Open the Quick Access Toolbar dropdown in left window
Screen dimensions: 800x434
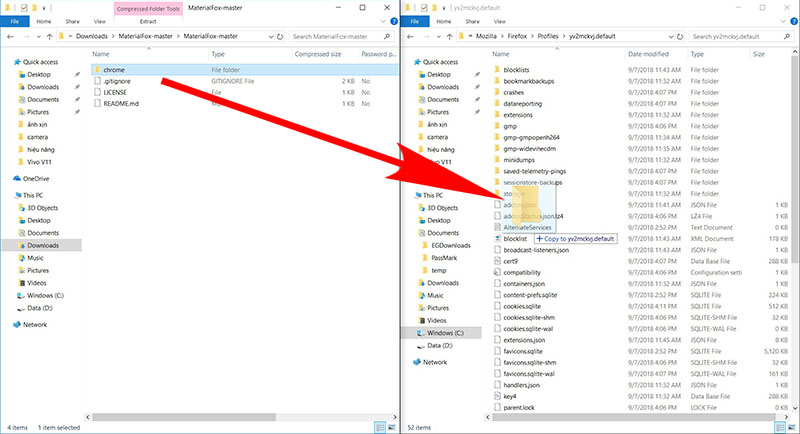(43, 8)
